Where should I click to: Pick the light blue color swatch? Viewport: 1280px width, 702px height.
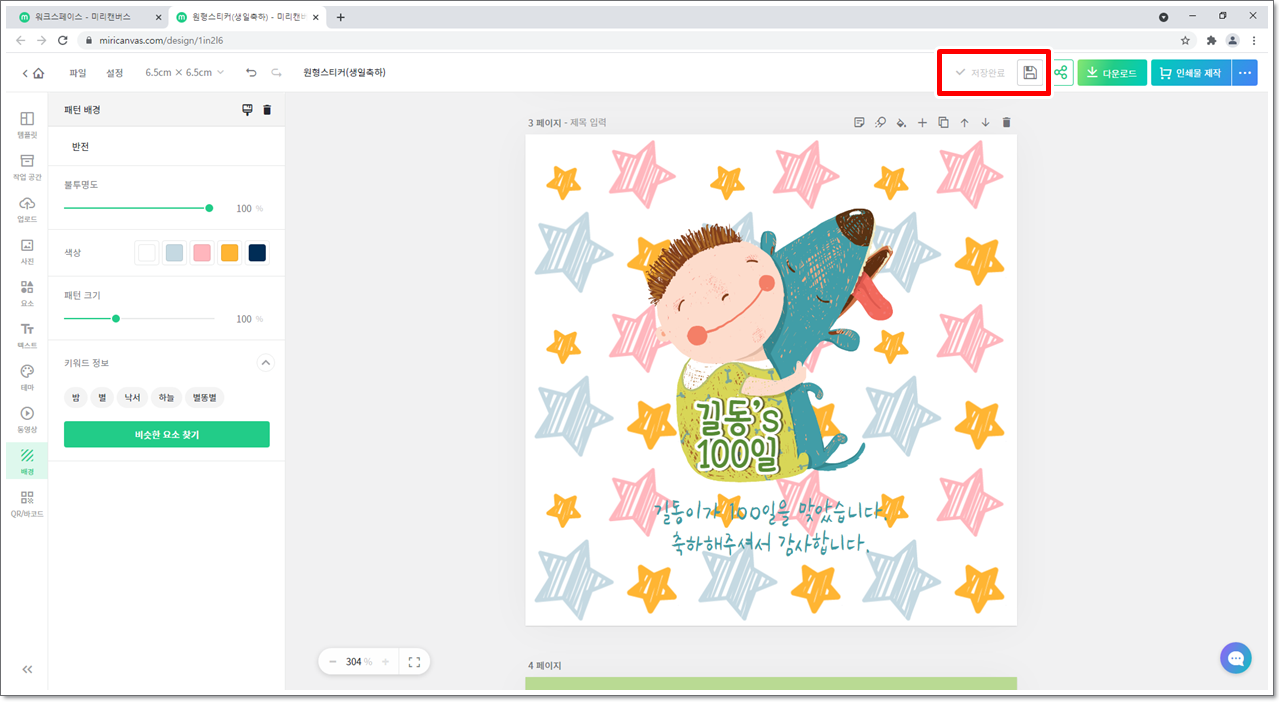(x=174, y=253)
